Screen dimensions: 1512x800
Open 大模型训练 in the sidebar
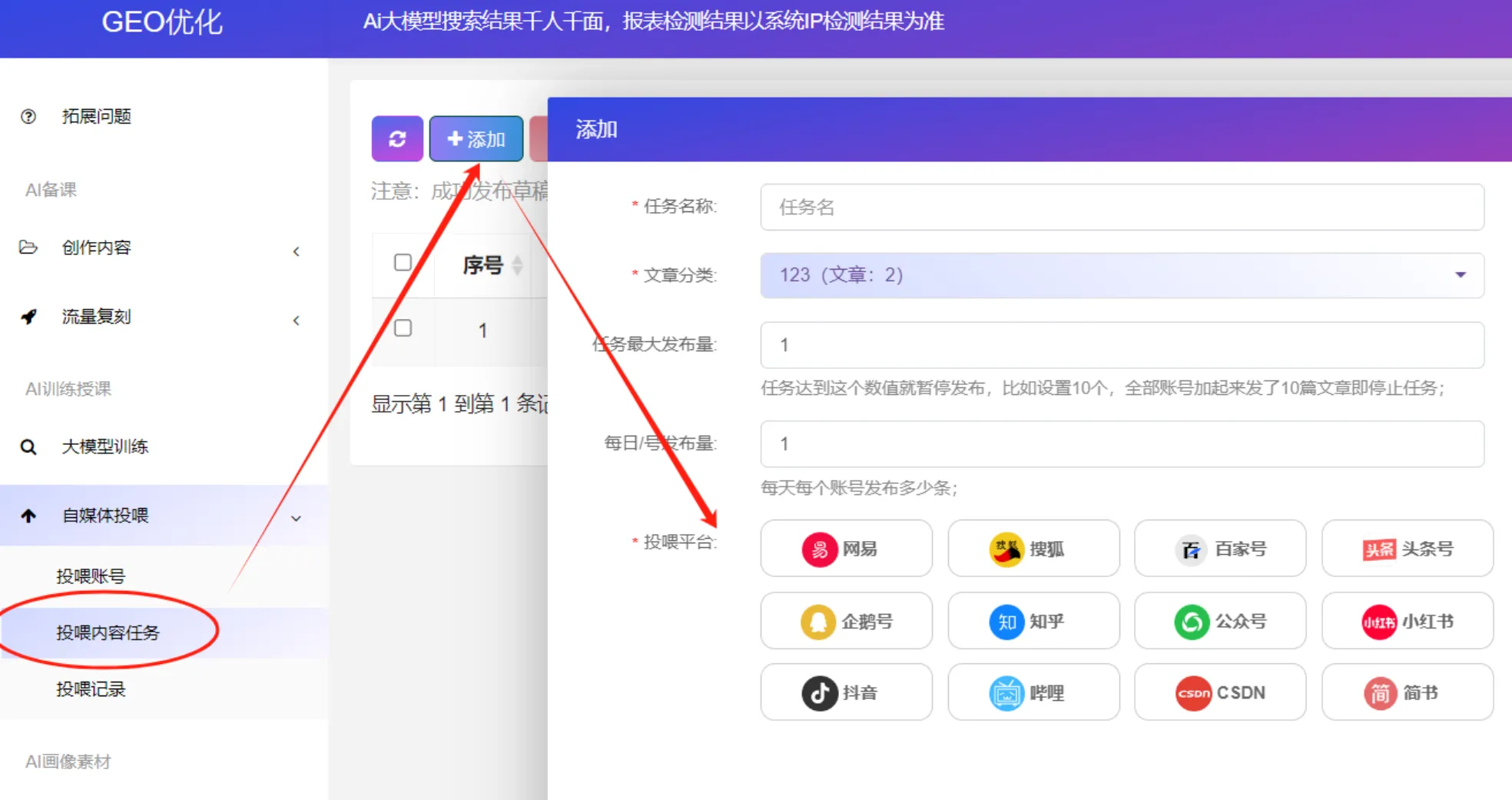[x=105, y=446]
